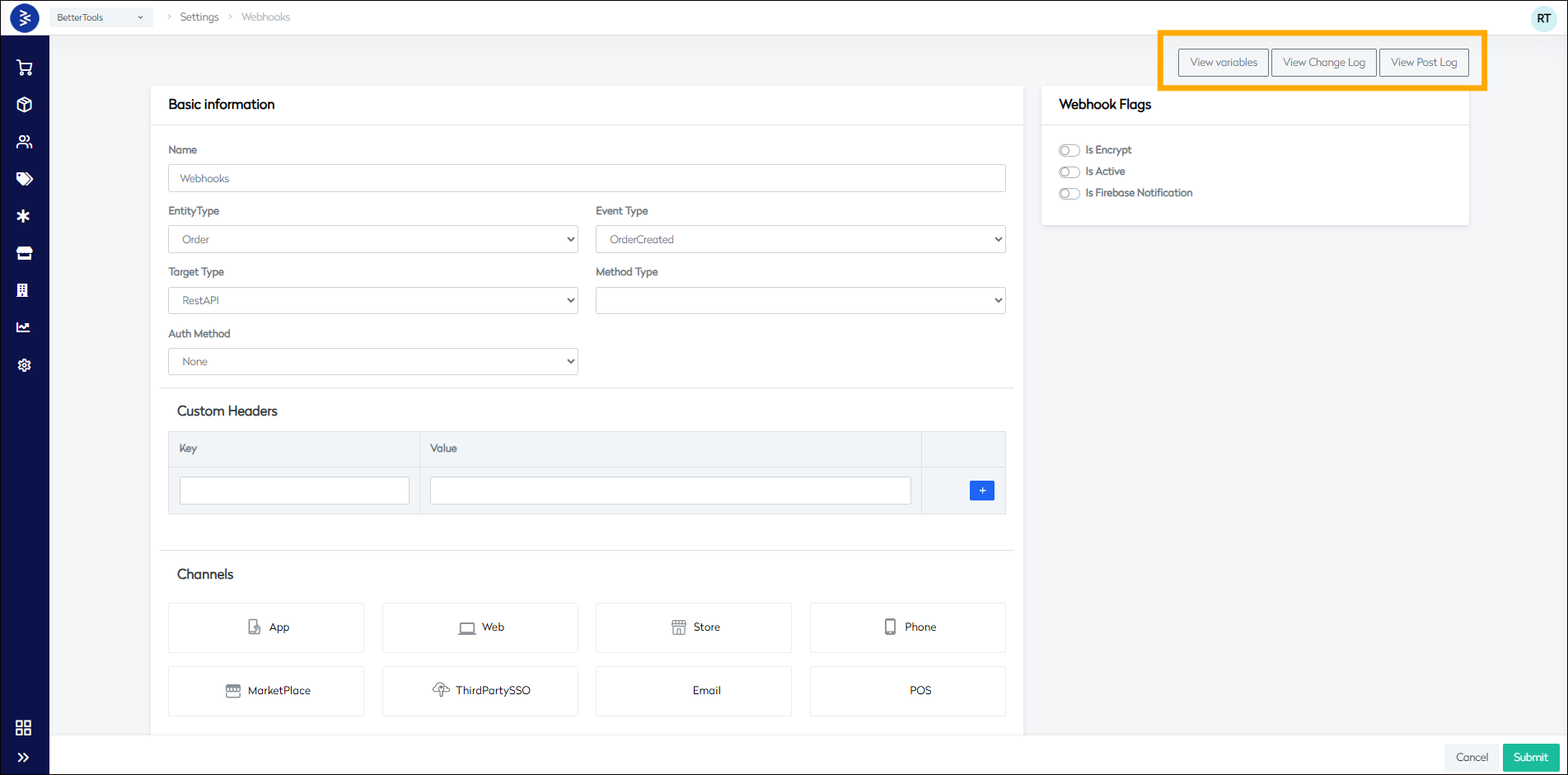Open the apps grid icon at sidebar bottom
The height and width of the screenshot is (775, 1568).
coord(24,728)
